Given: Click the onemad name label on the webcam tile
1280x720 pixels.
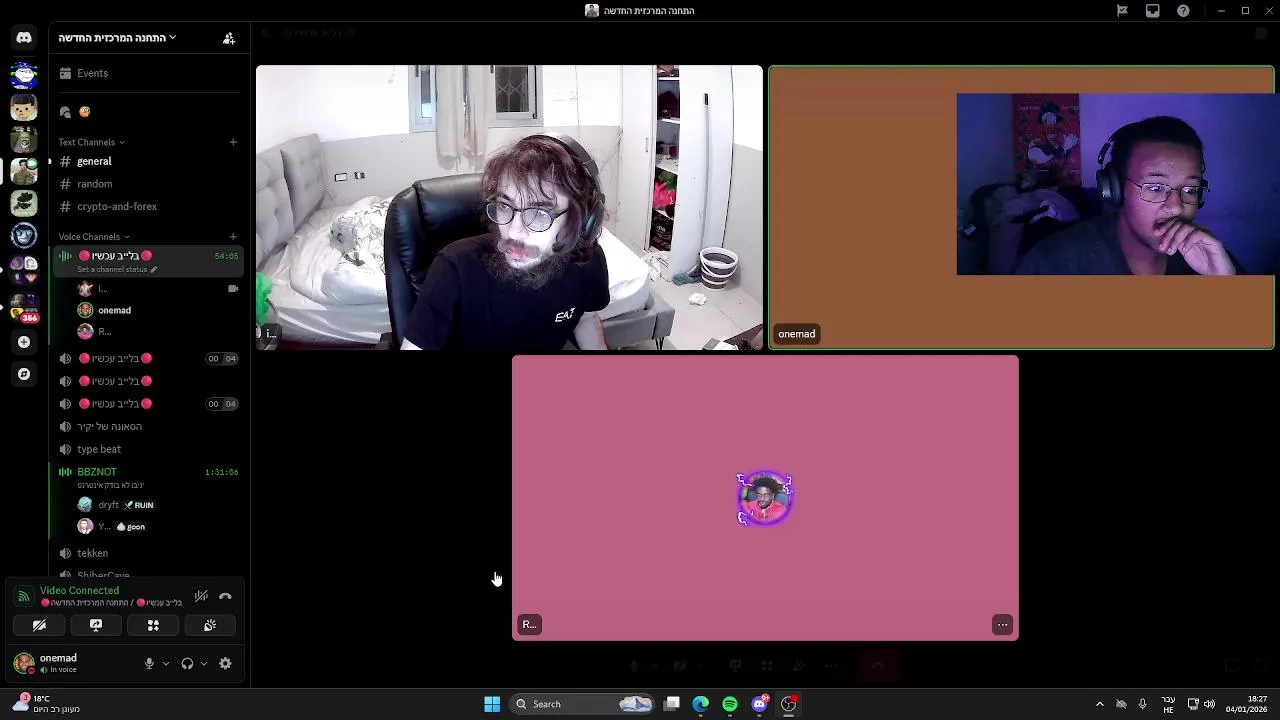Looking at the screenshot, I should 797,334.
